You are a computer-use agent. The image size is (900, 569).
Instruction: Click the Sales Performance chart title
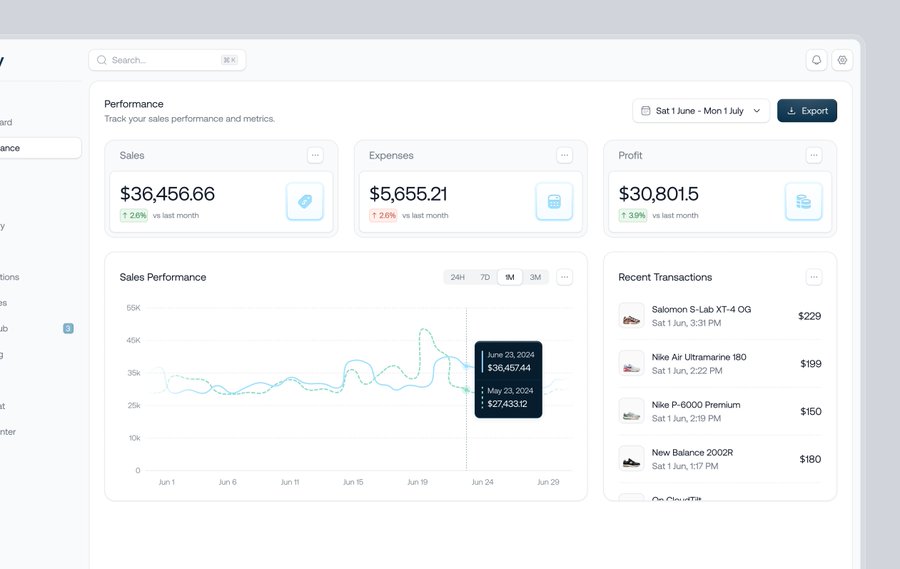[162, 277]
